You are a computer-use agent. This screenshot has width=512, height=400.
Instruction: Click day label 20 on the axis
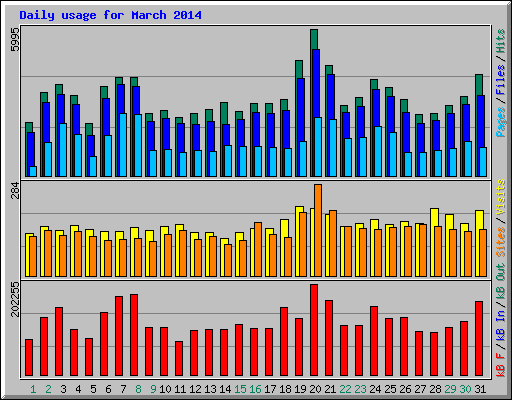coord(315,389)
